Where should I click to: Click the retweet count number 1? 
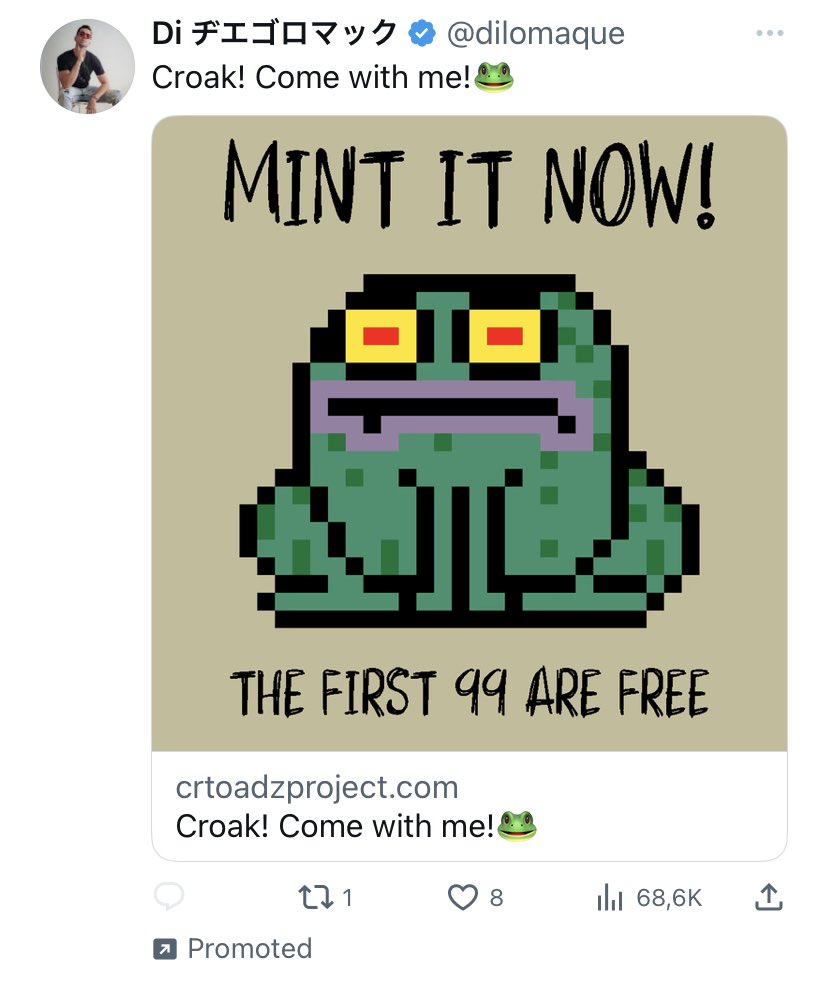point(347,898)
